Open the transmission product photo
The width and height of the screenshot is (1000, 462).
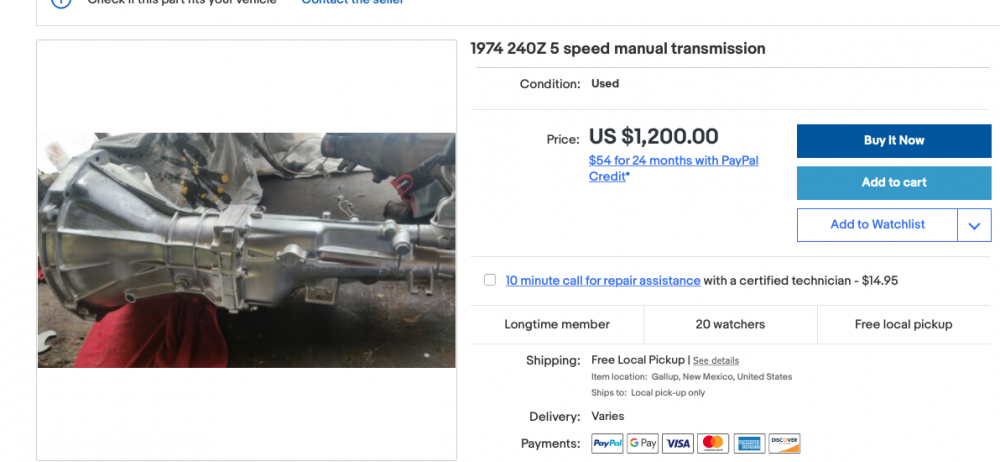click(247, 250)
